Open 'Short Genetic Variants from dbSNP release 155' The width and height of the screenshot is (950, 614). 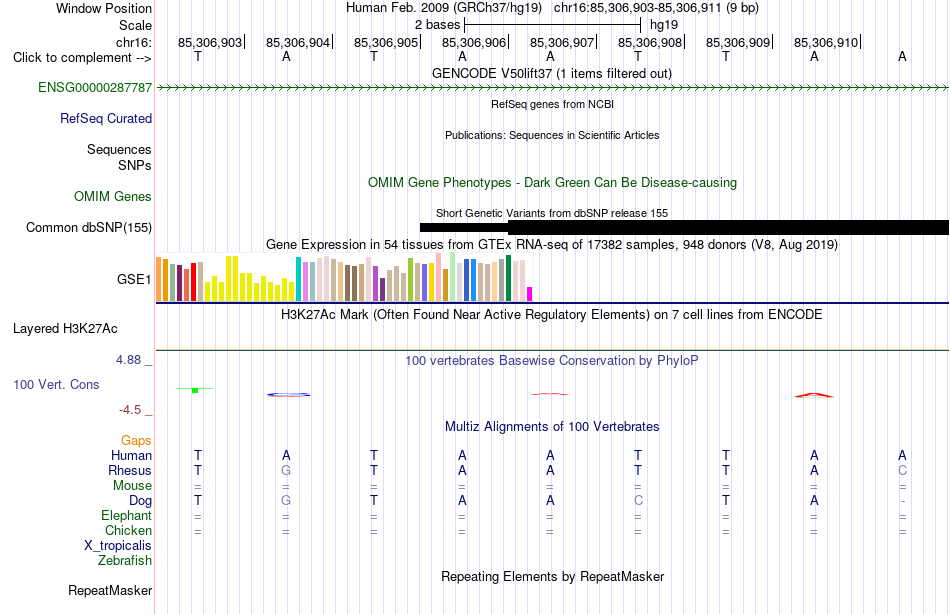click(552, 213)
